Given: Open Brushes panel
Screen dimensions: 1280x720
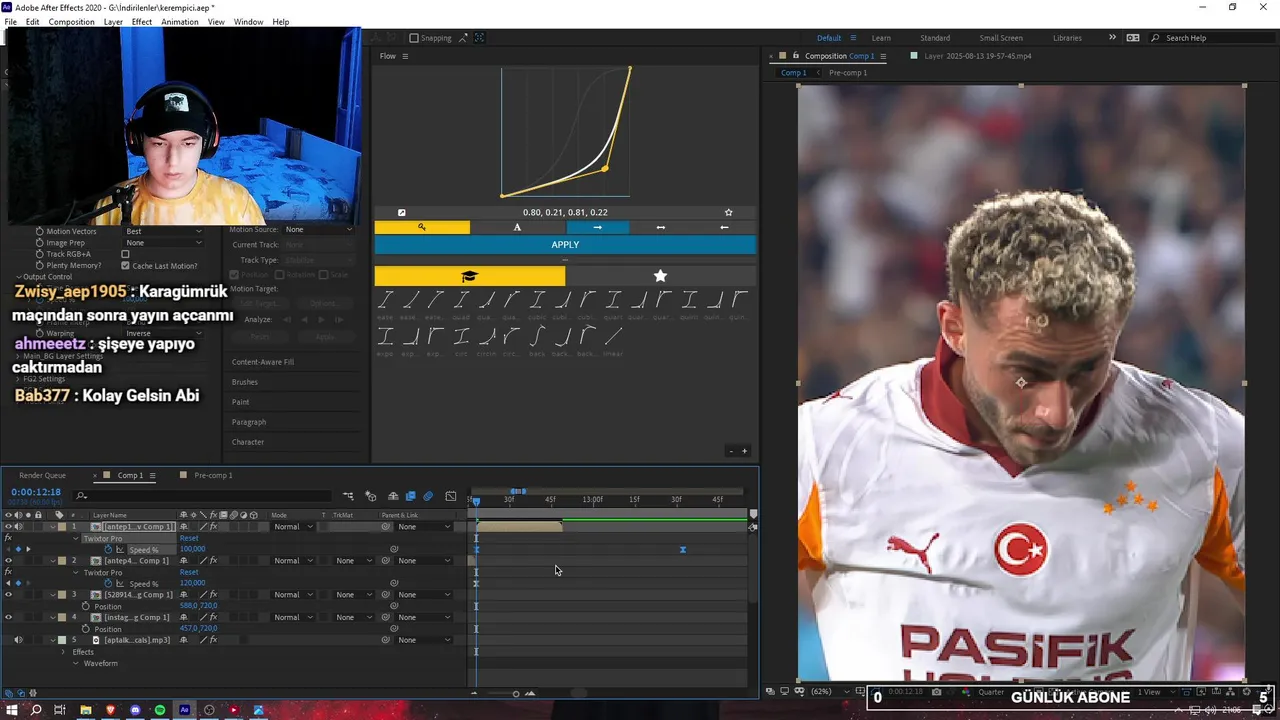Looking at the screenshot, I should click(x=245, y=382).
